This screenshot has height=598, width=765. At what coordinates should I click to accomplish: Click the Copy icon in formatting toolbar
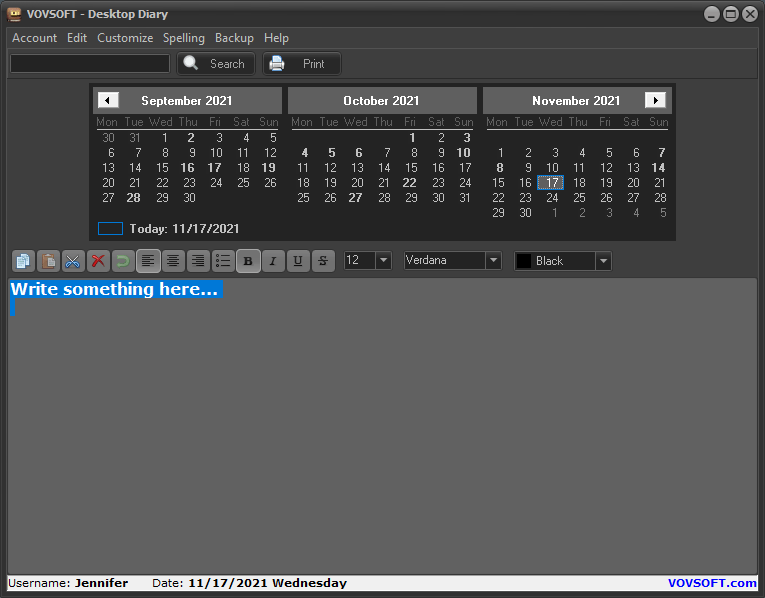pos(23,261)
